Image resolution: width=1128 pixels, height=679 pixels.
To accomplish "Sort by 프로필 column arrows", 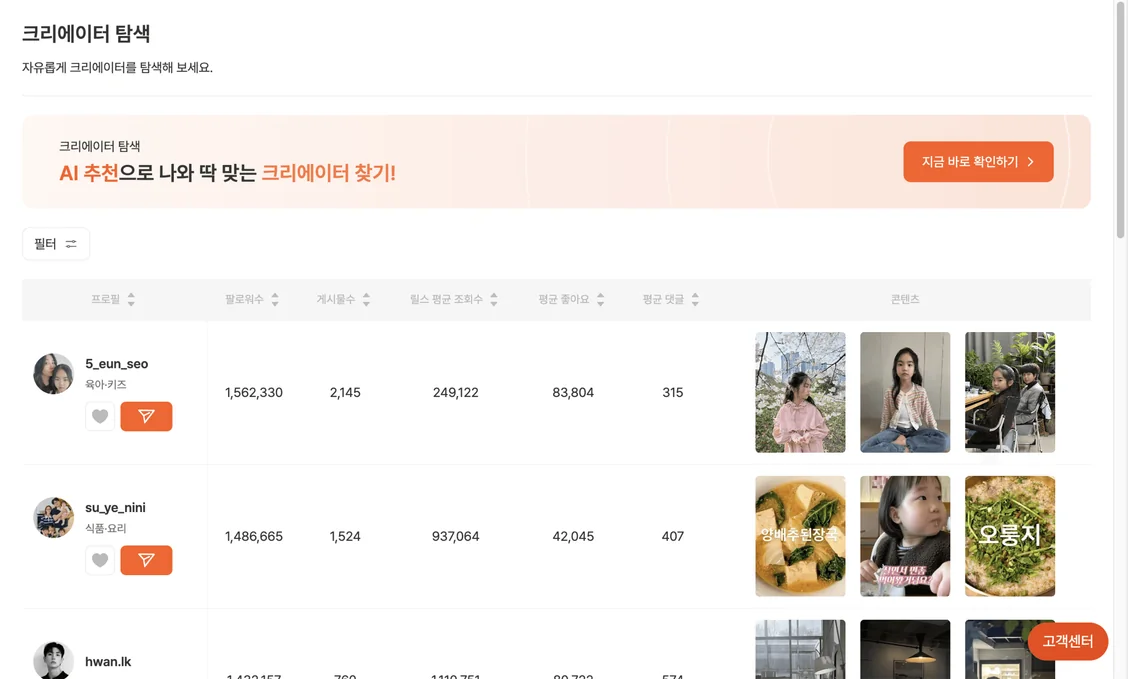I will pyautogui.click(x=131, y=299).
